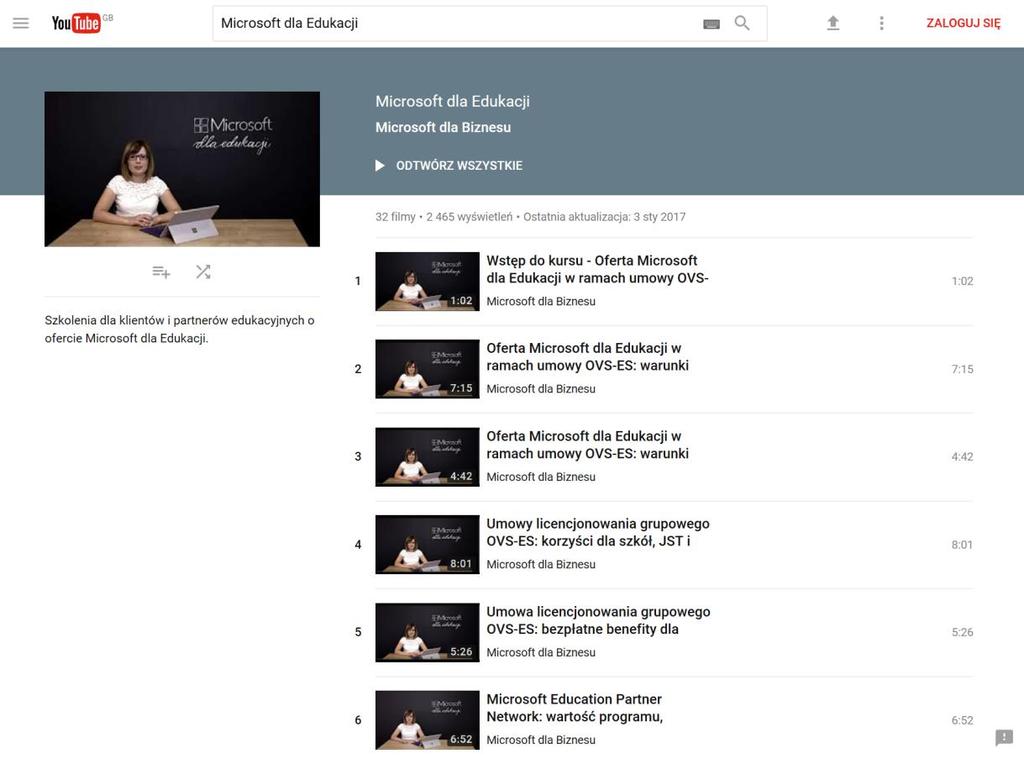Click the 5:26 duration at row end
This screenshot has height=759, width=1024.
click(962, 632)
